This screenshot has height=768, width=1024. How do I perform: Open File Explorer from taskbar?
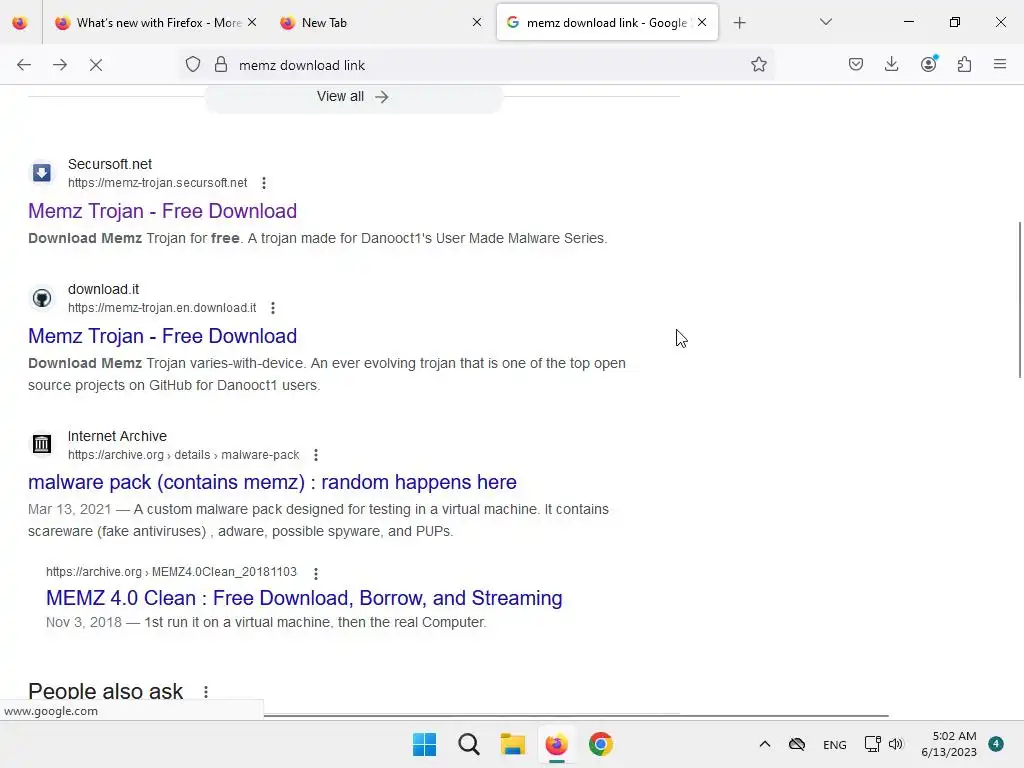(513, 744)
